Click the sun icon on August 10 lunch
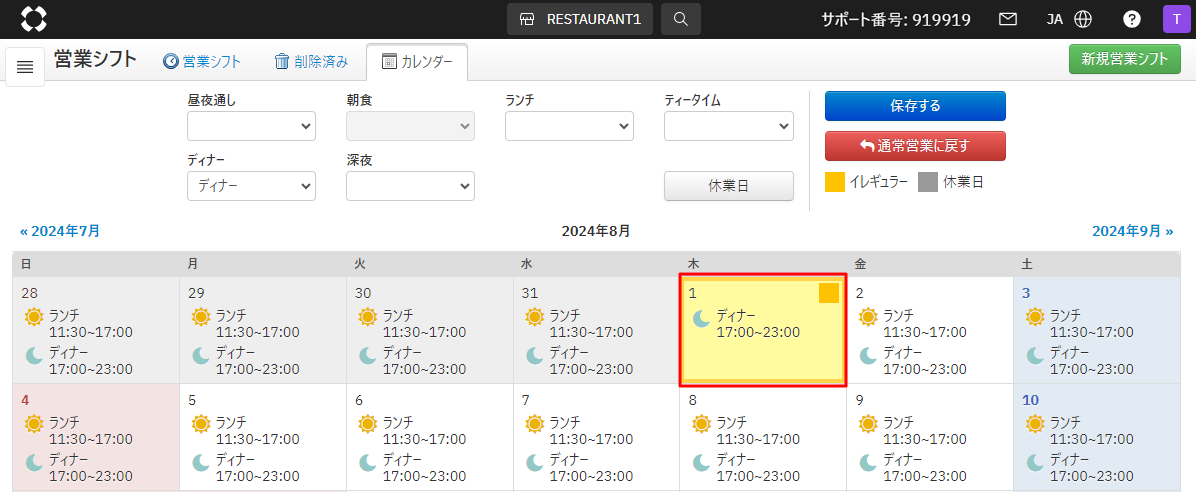The width and height of the screenshot is (1196, 492). click(1035, 423)
